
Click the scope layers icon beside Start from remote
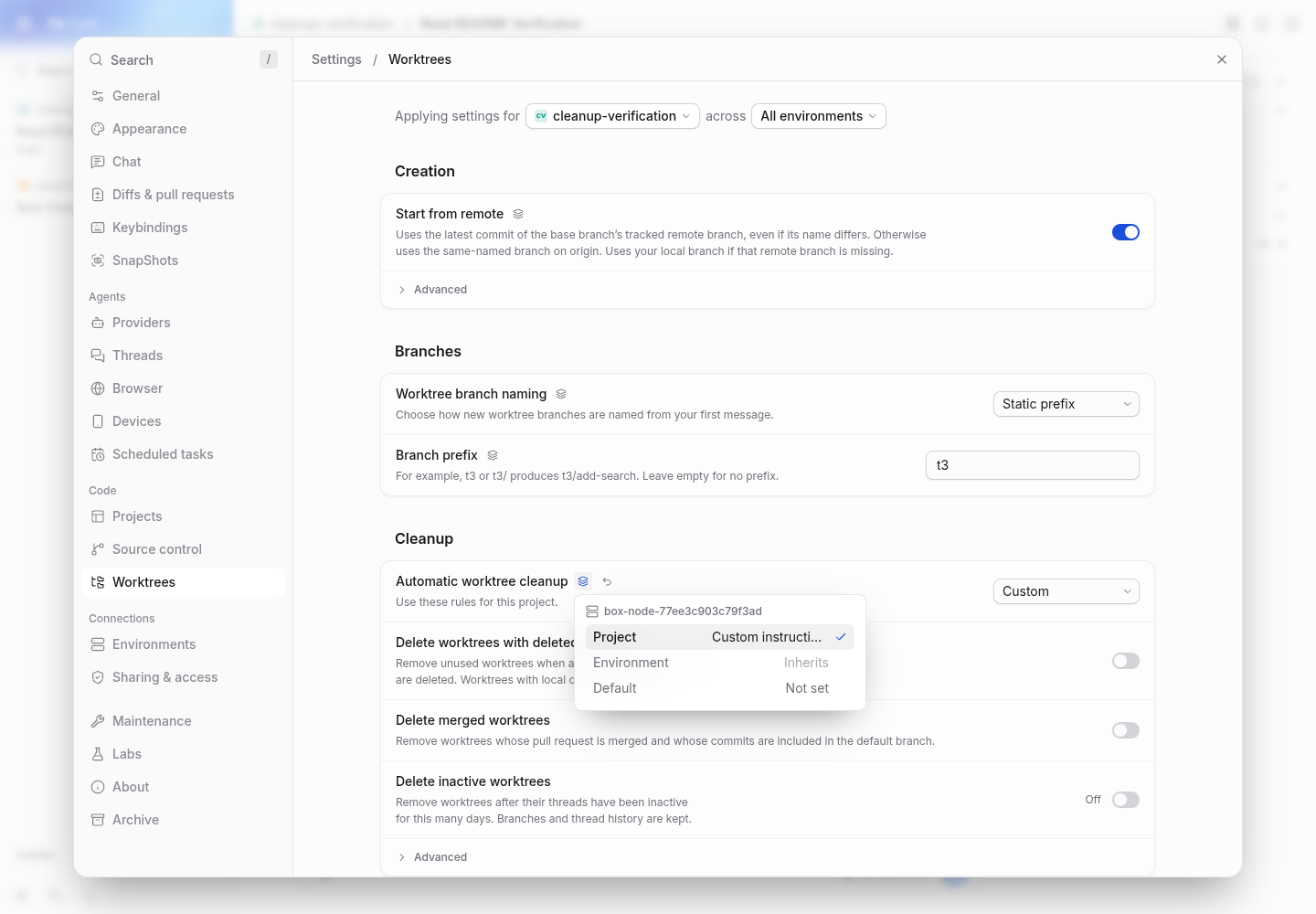point(518,214)
